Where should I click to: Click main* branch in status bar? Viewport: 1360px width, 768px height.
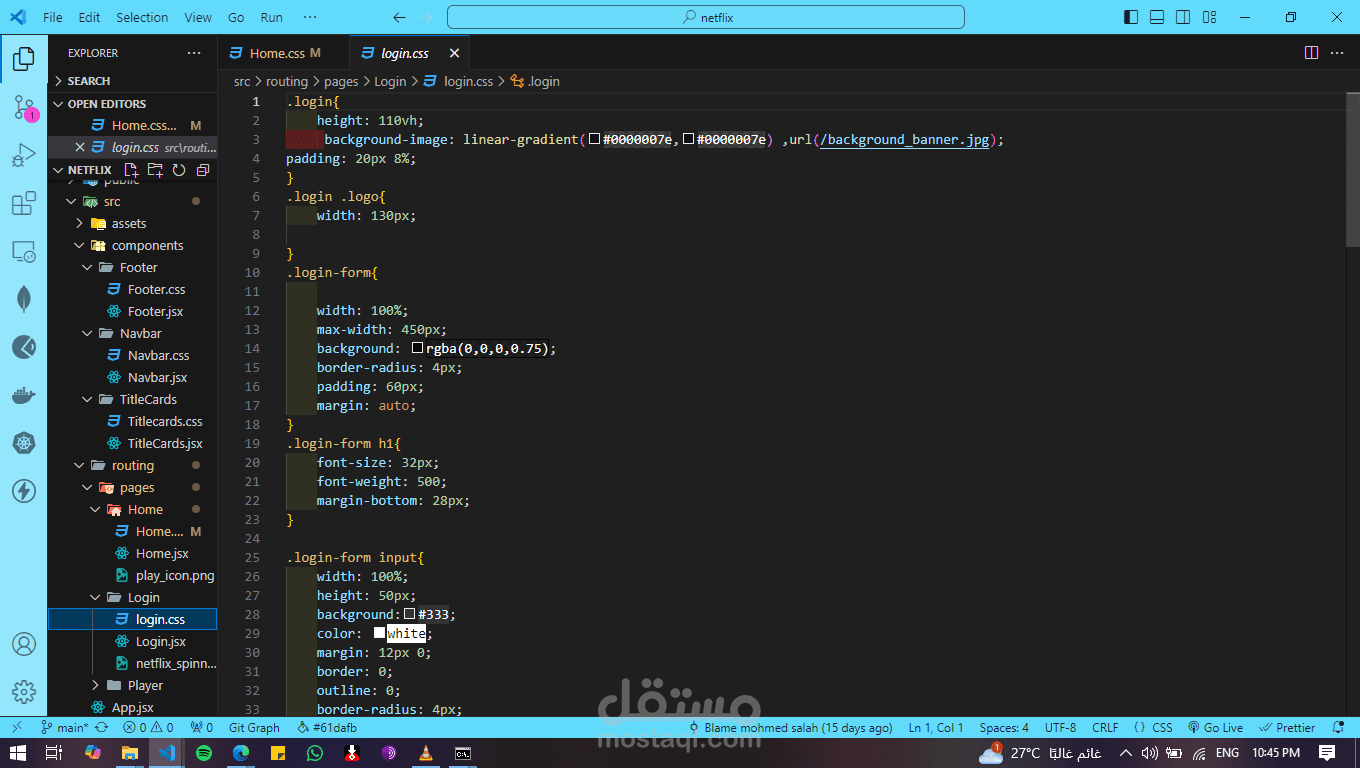point(65,727)
